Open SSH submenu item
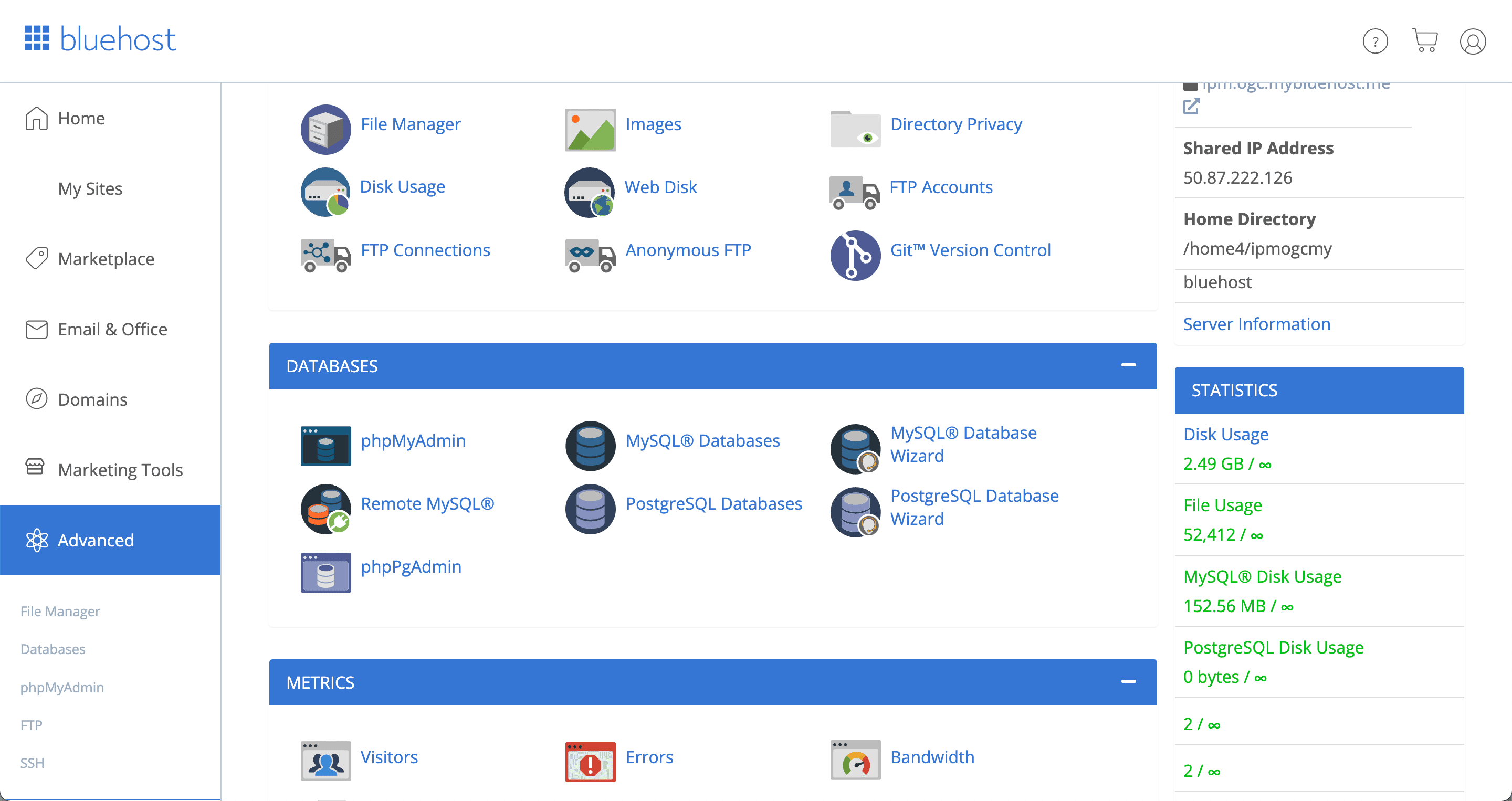 point(32,762)
